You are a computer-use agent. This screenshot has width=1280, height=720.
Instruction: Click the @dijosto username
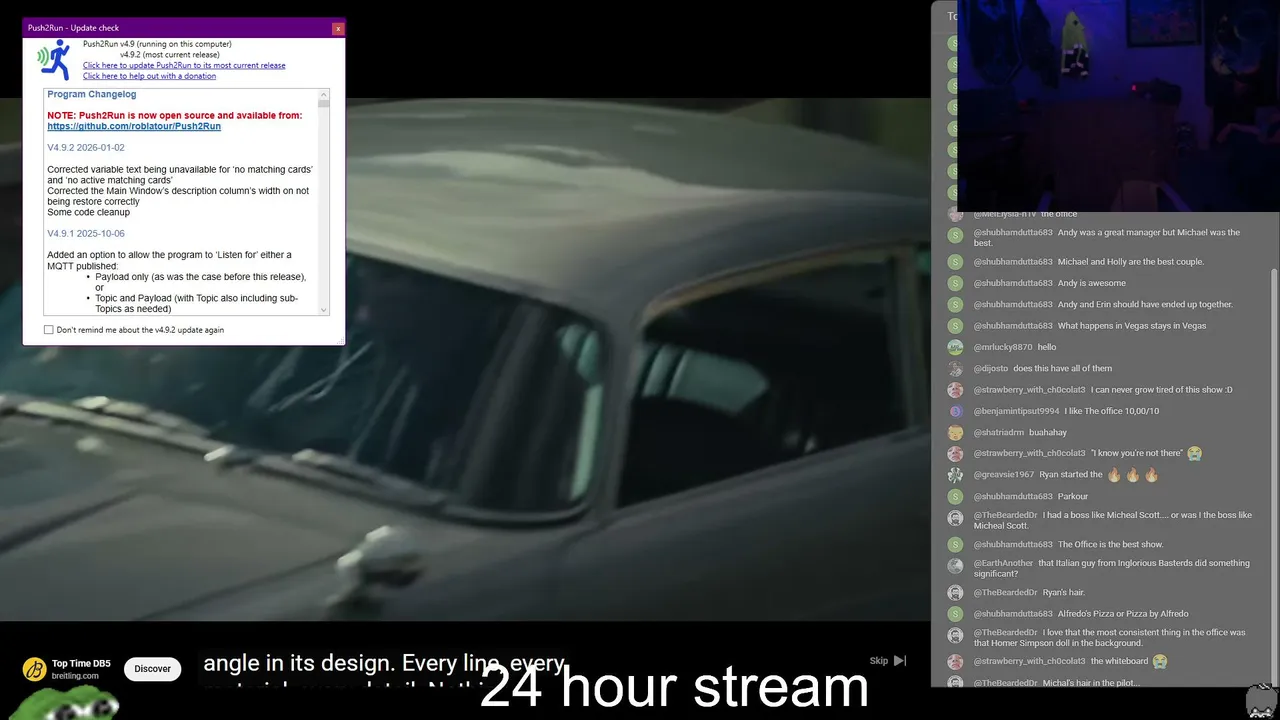pyautogui.click(x=991, y=368)
